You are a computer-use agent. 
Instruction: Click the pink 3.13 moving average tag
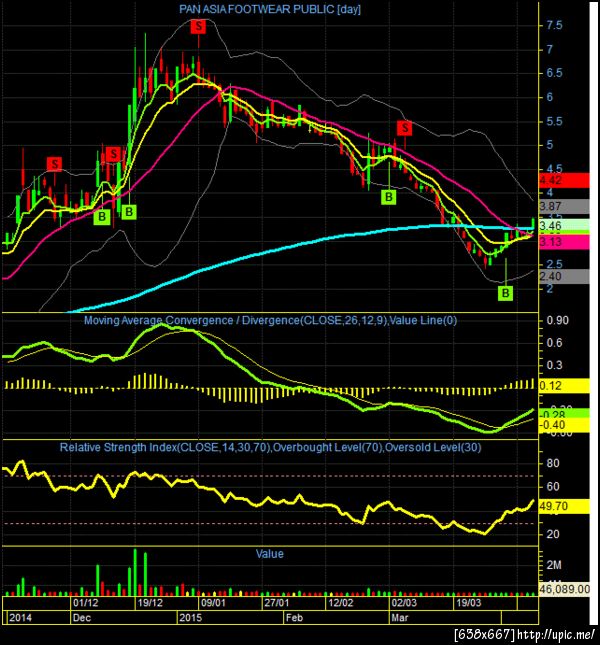(x=563, y=242)
